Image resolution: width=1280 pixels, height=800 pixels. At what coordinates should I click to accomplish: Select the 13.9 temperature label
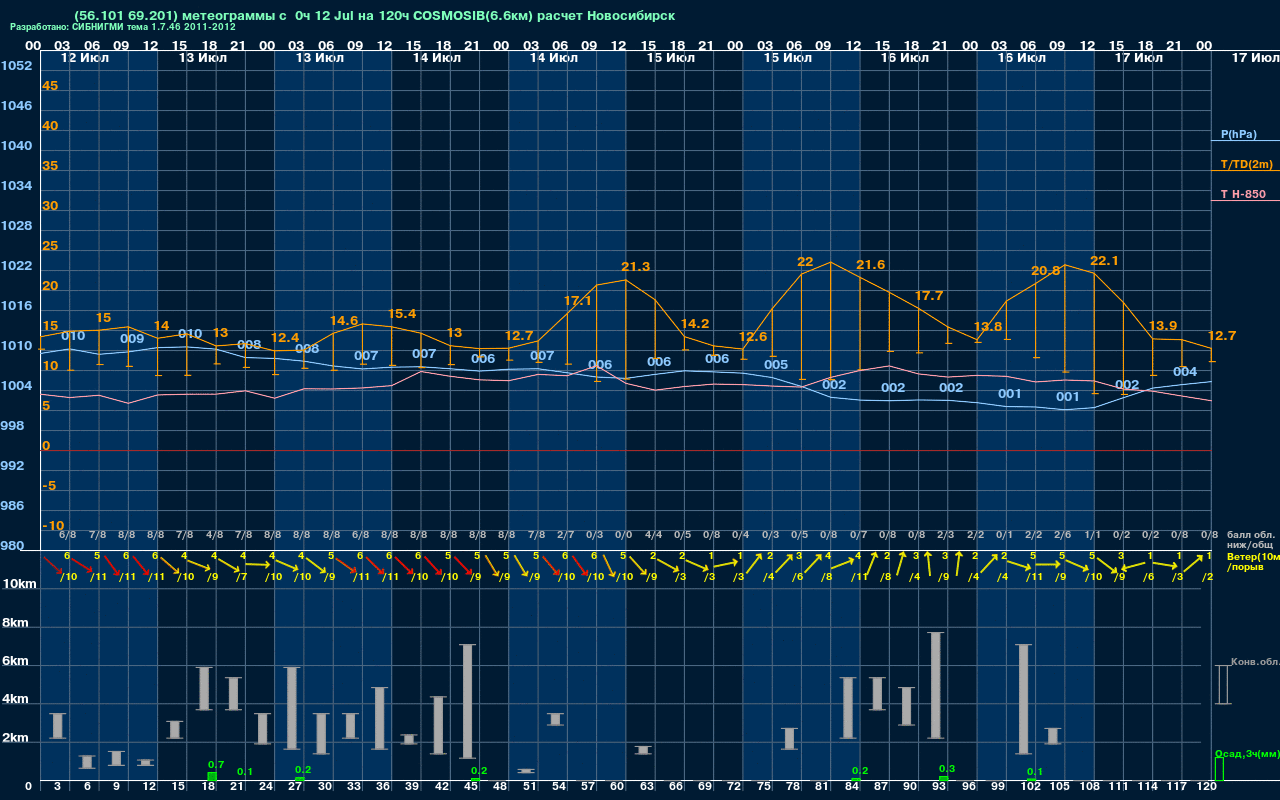coord(1163,326)
